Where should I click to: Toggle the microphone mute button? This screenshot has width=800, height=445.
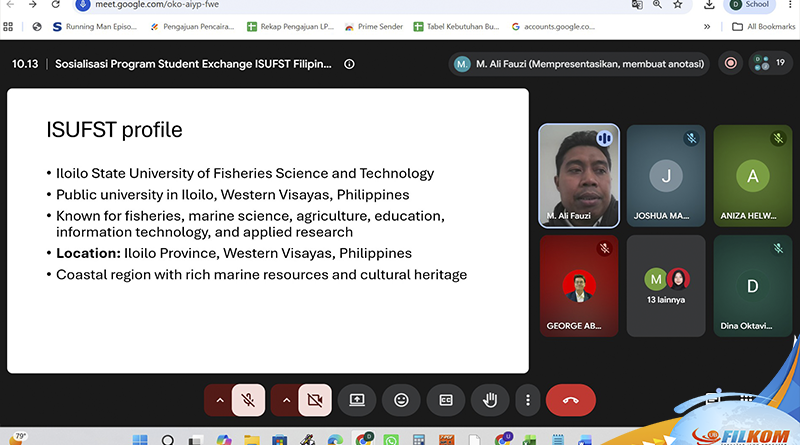point(248,400)
